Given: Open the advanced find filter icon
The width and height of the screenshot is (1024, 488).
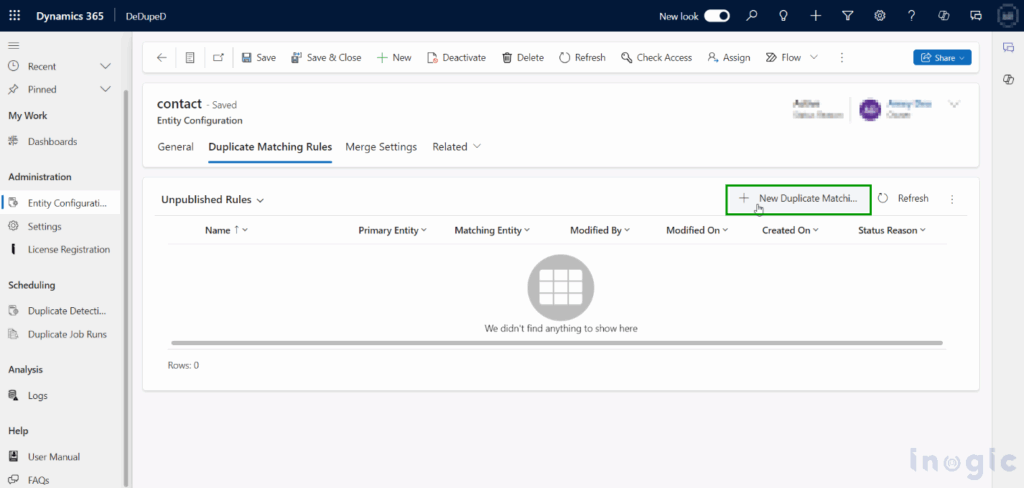Looking at the screenshot, I should pos(848,16).
